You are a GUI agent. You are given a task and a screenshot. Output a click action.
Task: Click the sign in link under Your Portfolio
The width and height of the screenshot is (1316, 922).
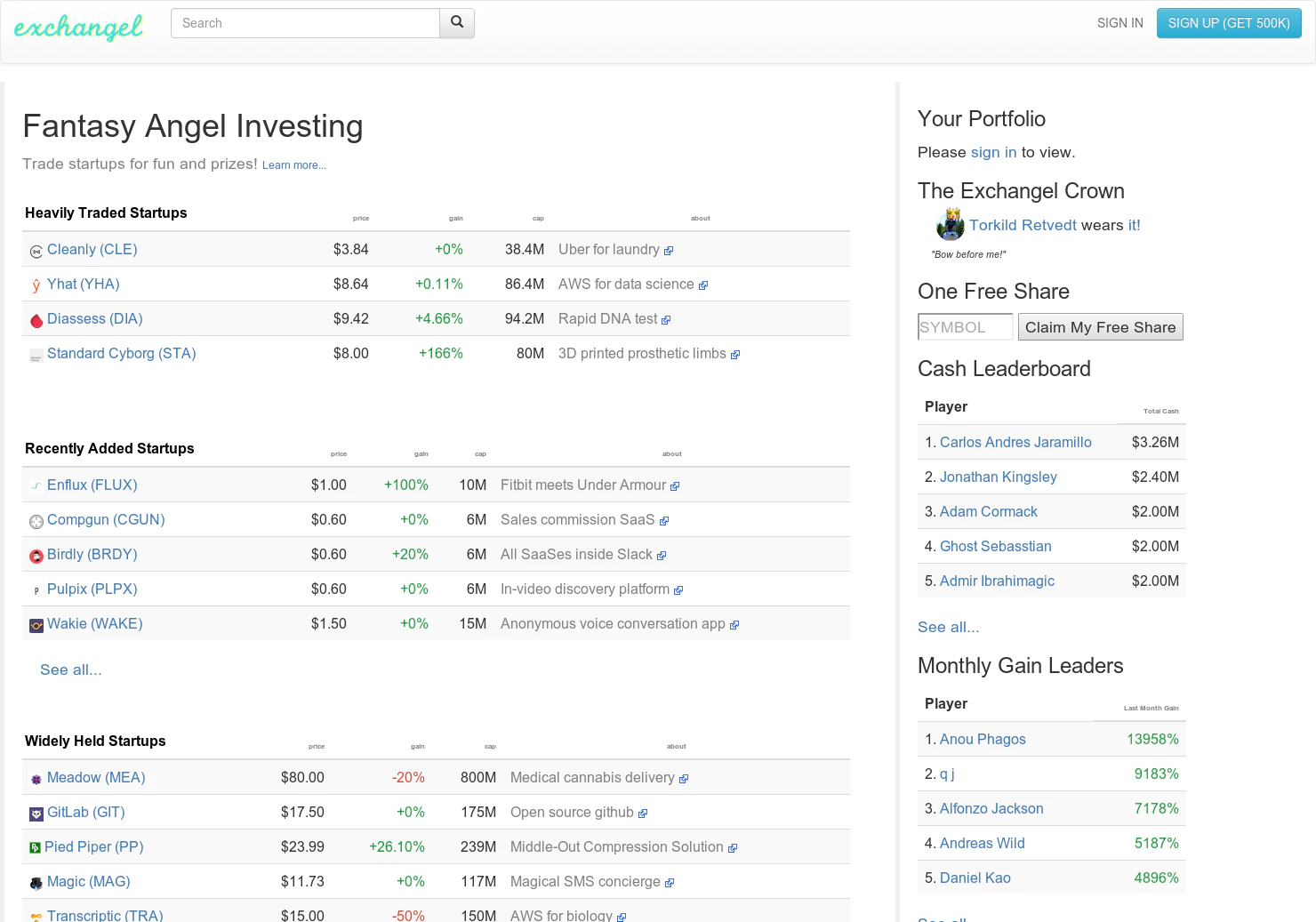[x=993, y=152]
